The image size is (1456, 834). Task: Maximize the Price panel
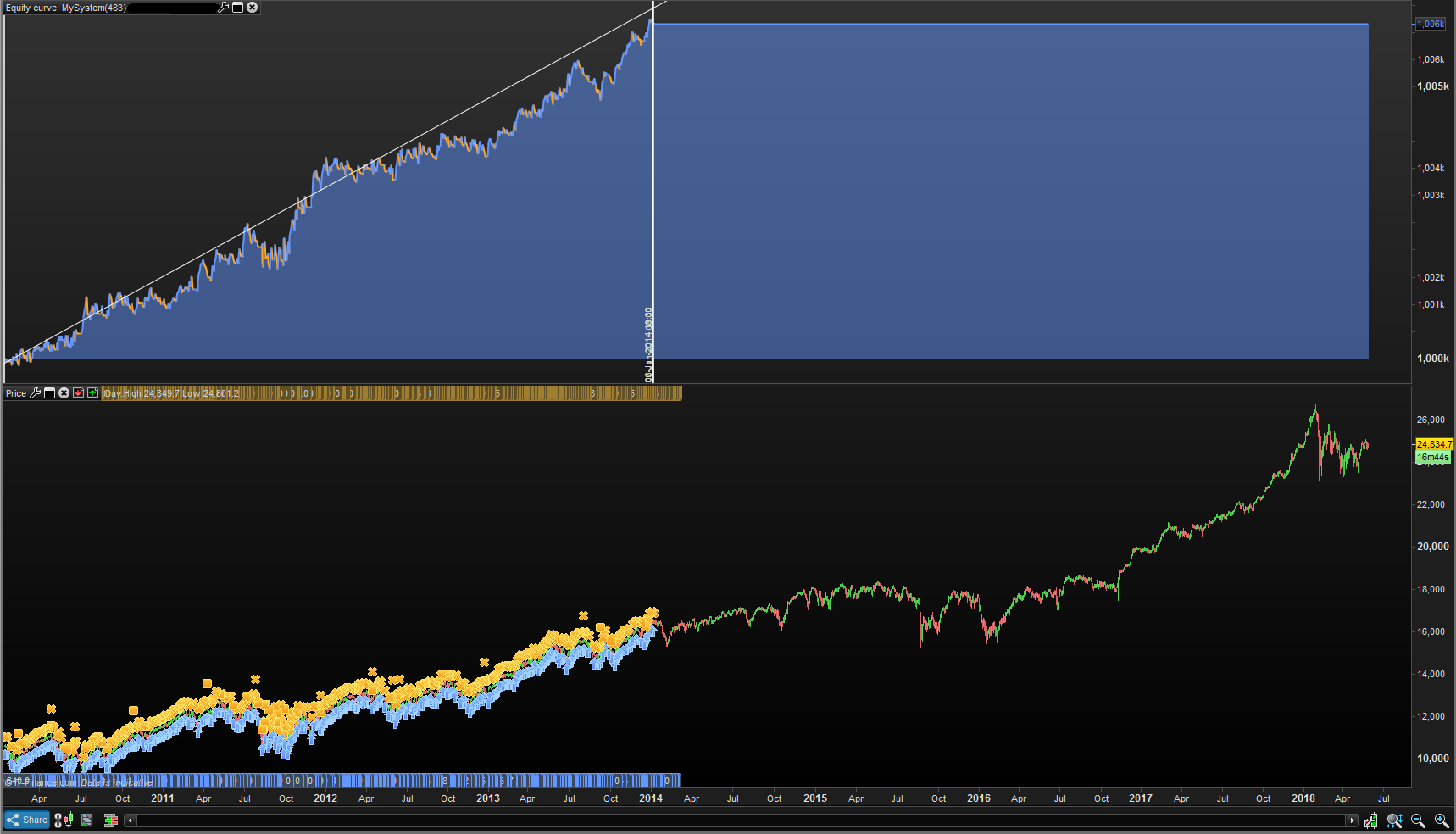(x=50, y=393)
